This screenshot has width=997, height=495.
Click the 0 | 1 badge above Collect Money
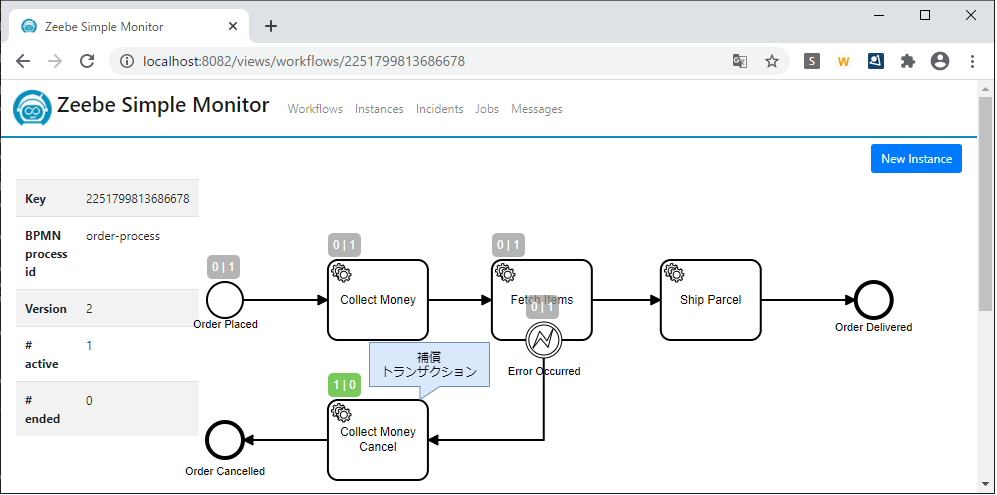coord(344,245)
